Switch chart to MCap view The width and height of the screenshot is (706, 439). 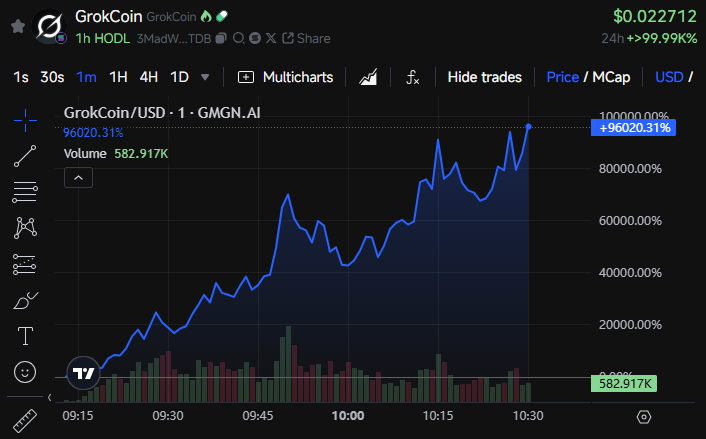tap(610, 77)
